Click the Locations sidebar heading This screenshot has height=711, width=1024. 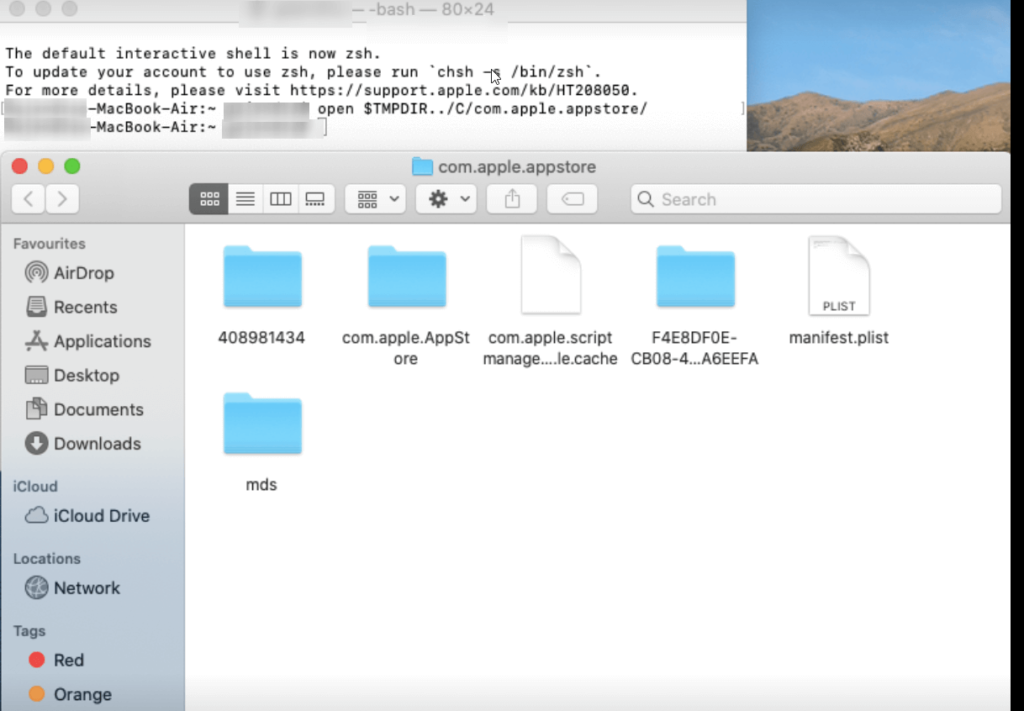pyautogui.click(x=46, y=559)
